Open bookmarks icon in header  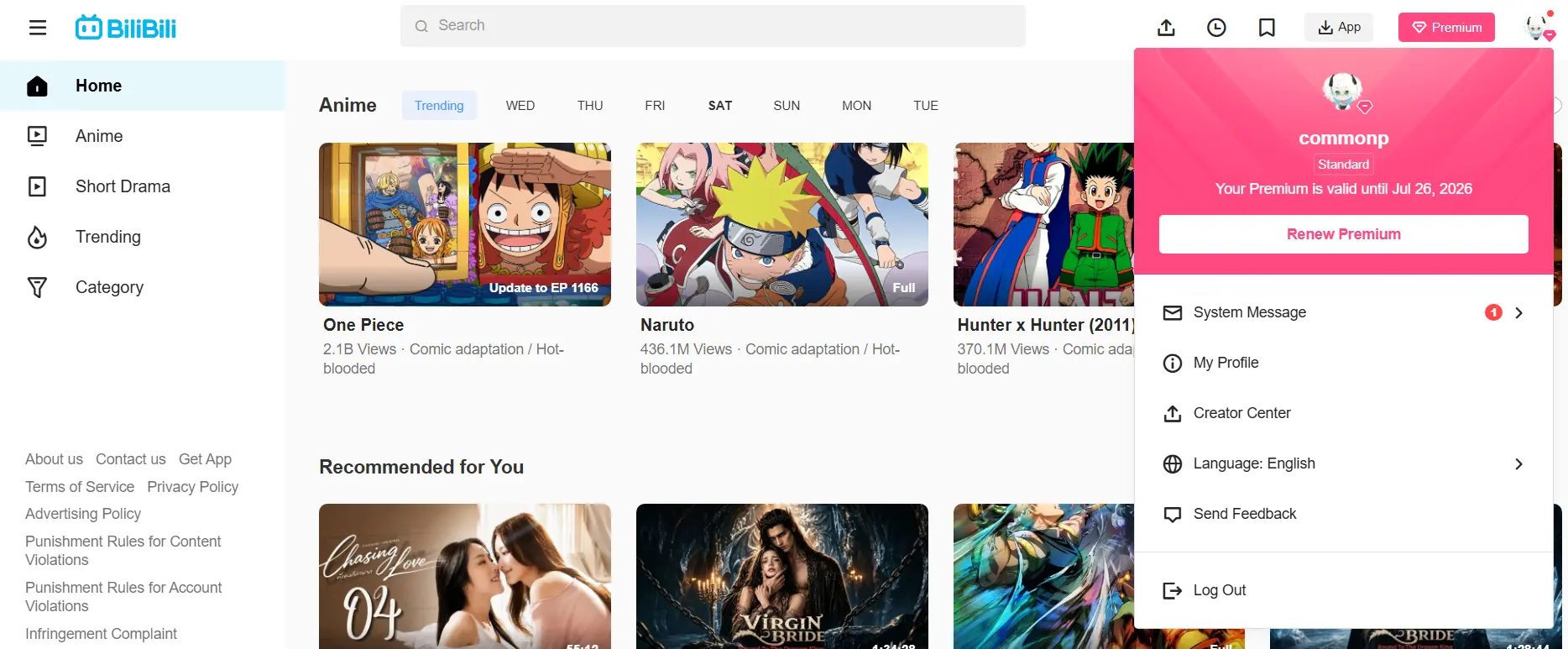tap(1267, 28)
